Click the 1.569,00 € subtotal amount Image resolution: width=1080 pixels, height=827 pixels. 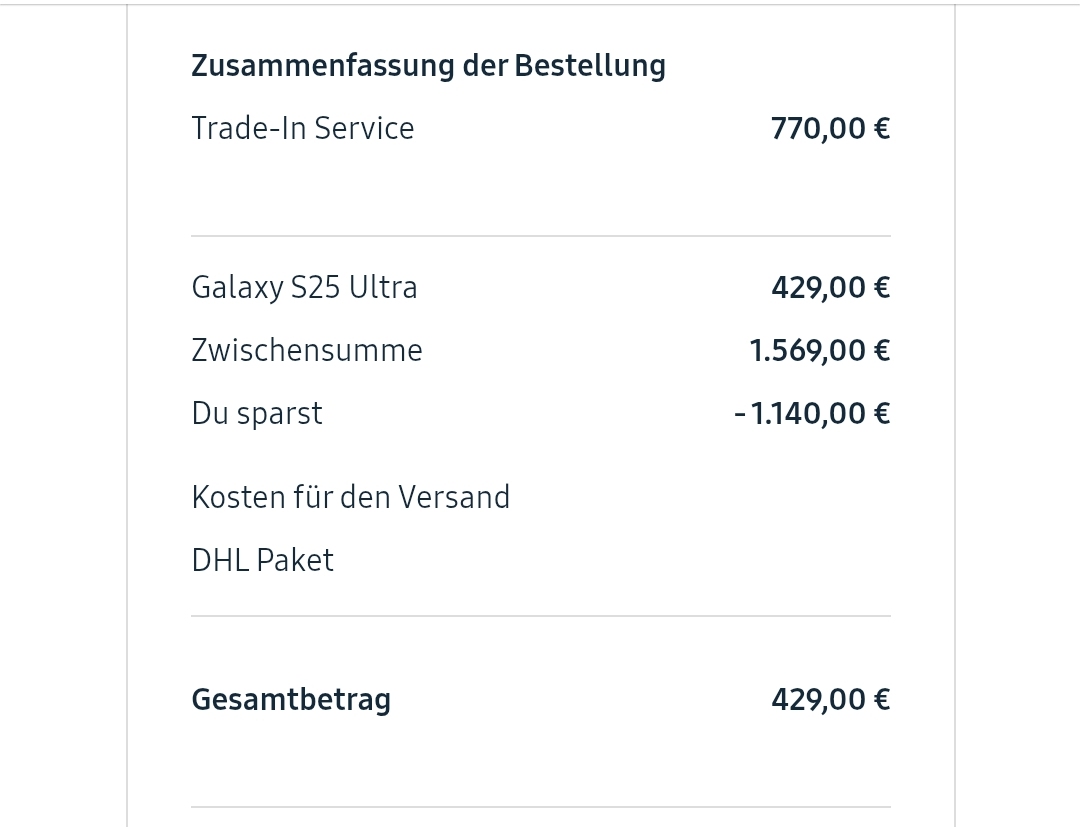[819, 351]
